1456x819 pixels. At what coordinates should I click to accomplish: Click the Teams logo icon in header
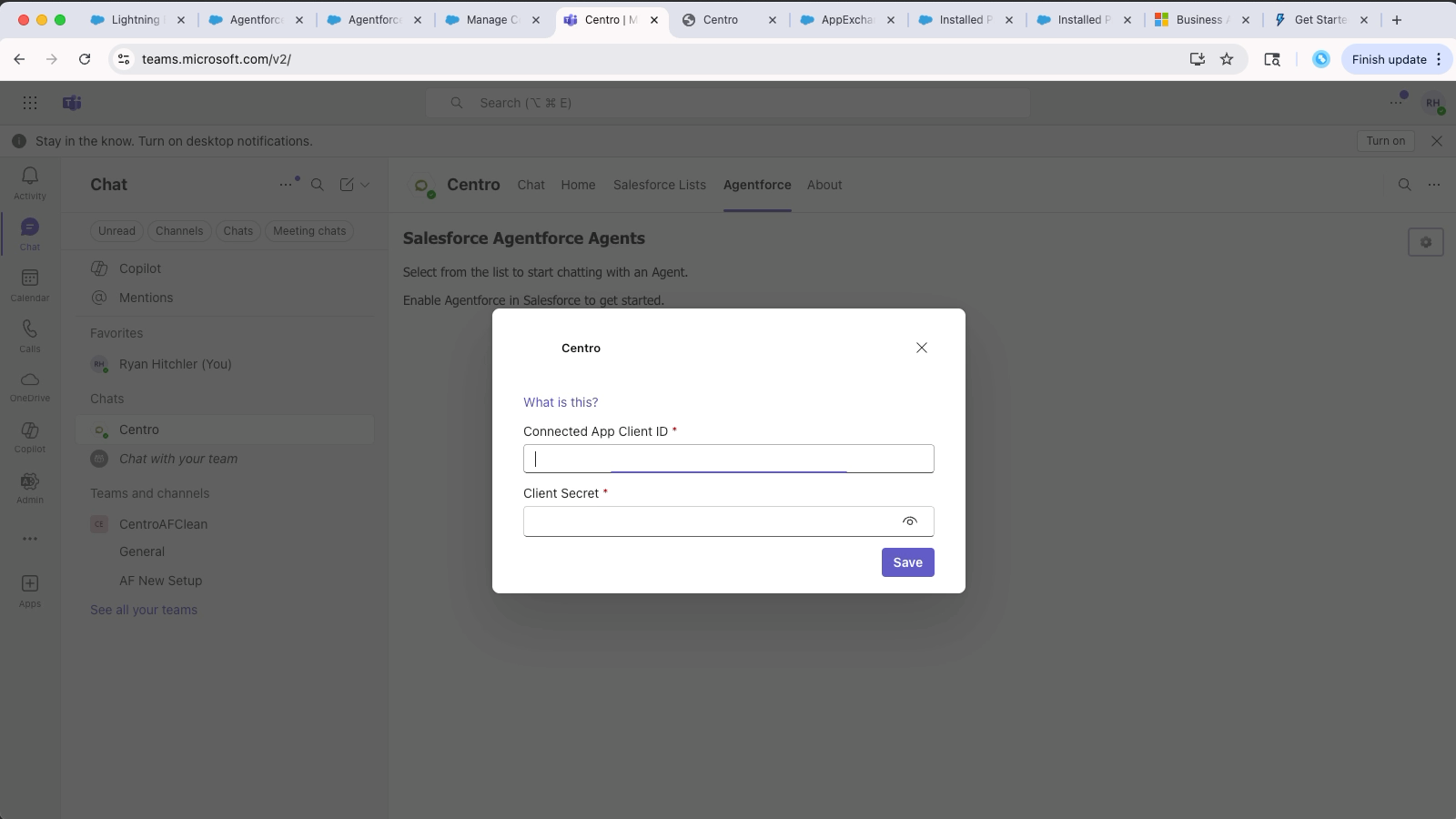coord(72,103)
